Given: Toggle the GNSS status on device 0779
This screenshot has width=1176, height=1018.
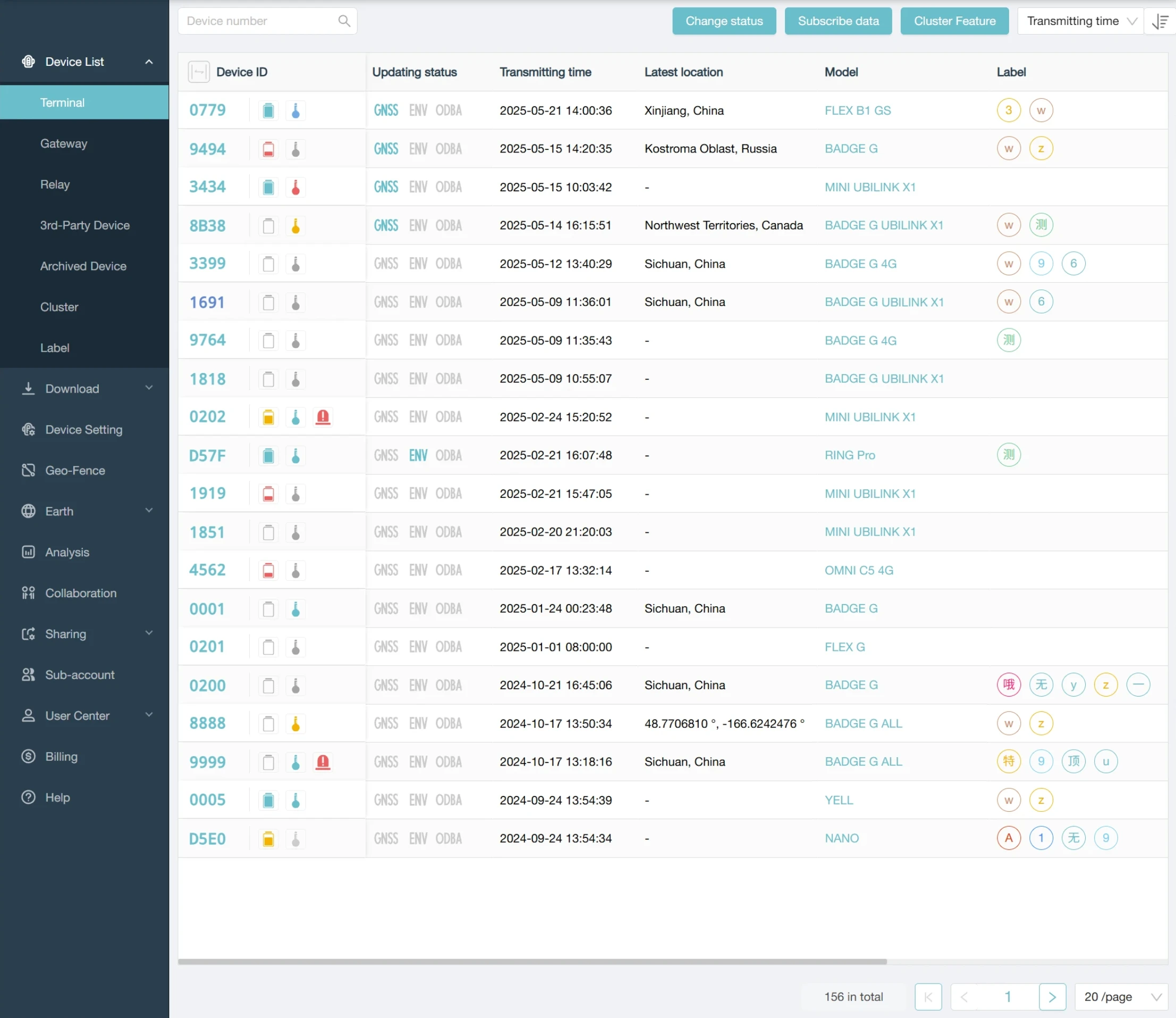Looking at the screenshot, I should click(x=386, y=110).
